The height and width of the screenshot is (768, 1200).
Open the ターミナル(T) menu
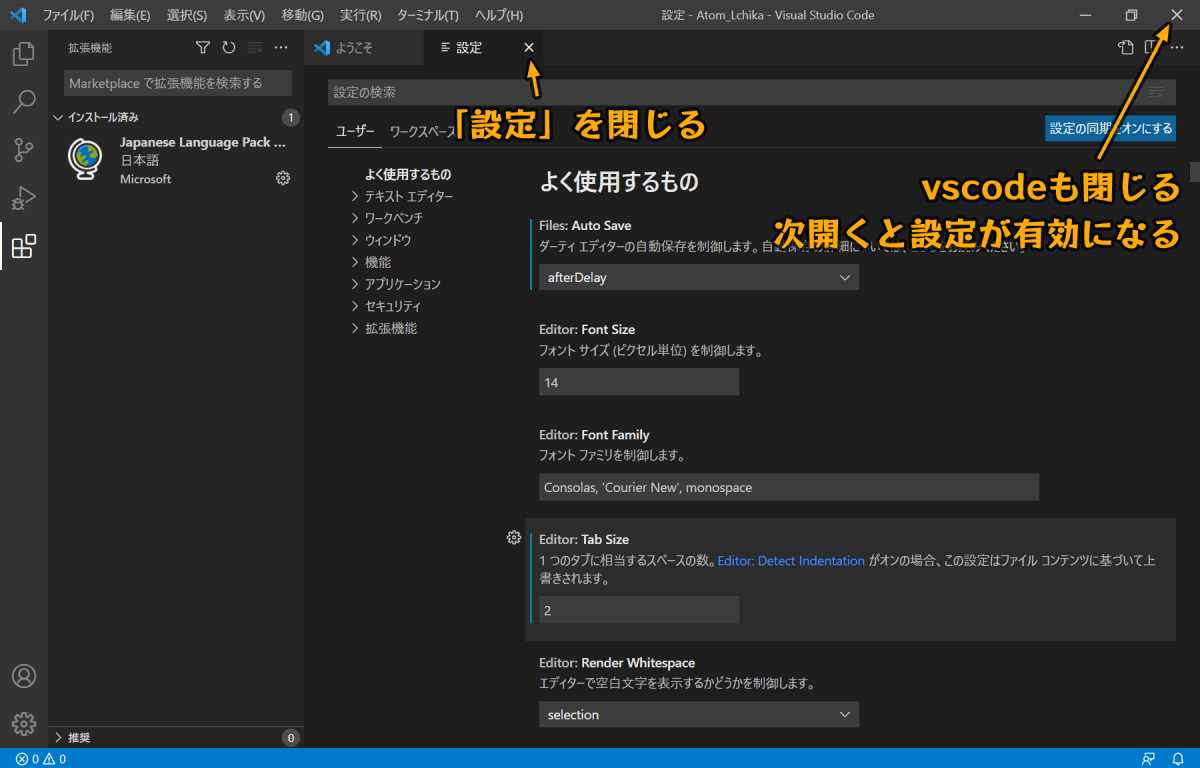pos(429,15)
